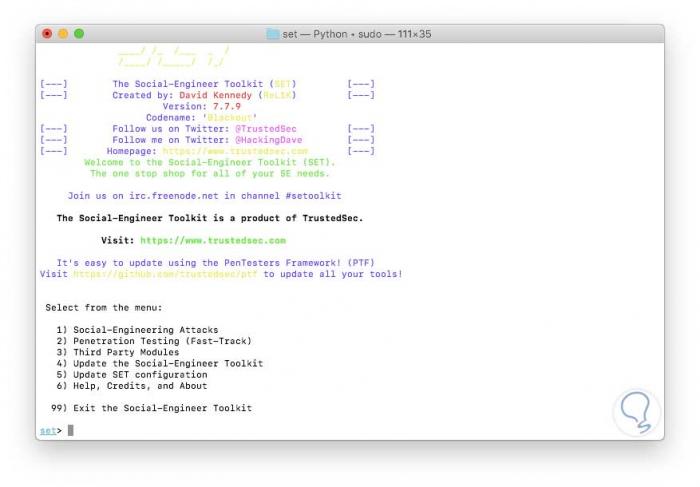Click the @TrustedSec Twitter handle
700x487 pixels.
(266, 129)
